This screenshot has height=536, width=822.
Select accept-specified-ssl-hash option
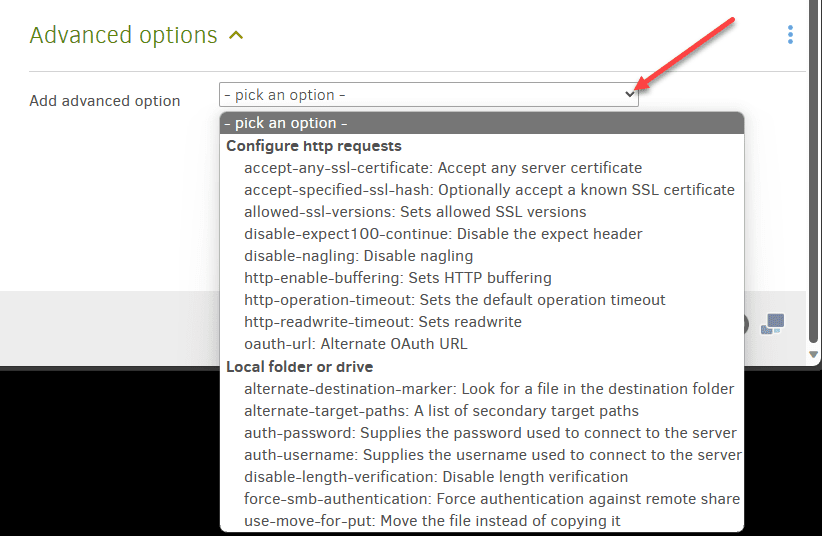(x=489, y=190)
